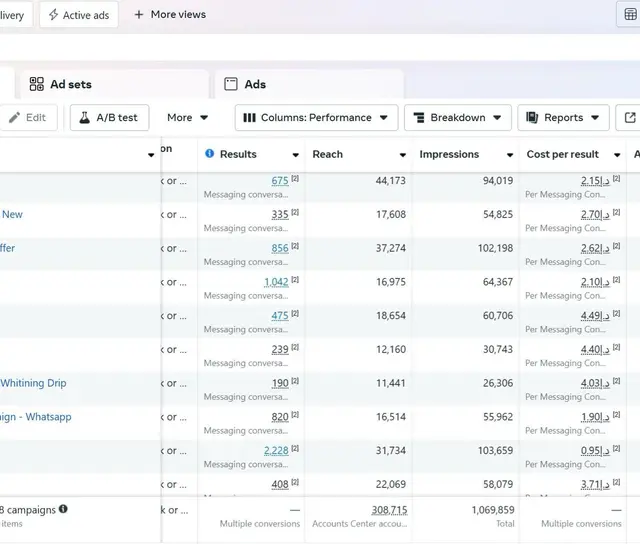Open table layout icon at top right
The image size is (640, 544).
click(x=630, y=14)
